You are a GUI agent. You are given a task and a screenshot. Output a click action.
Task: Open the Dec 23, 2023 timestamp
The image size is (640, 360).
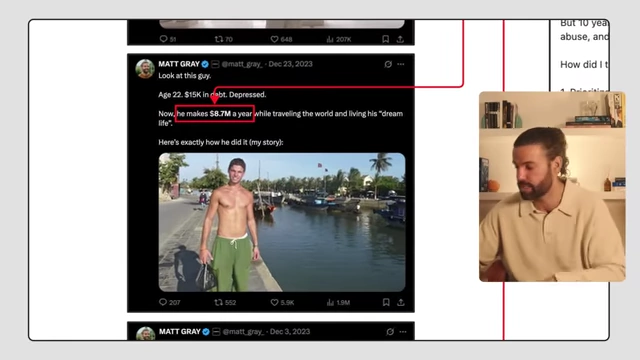click(x=291, y=64)
